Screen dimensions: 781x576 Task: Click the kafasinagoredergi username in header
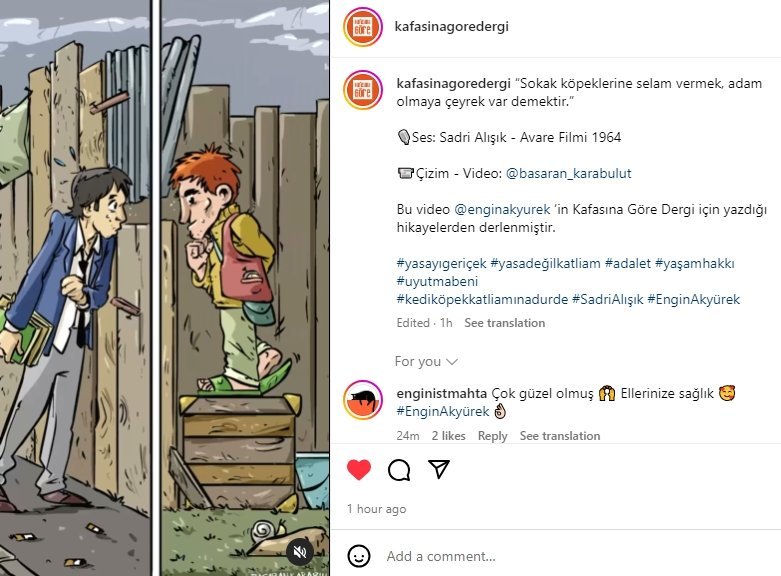coord(451,26)
